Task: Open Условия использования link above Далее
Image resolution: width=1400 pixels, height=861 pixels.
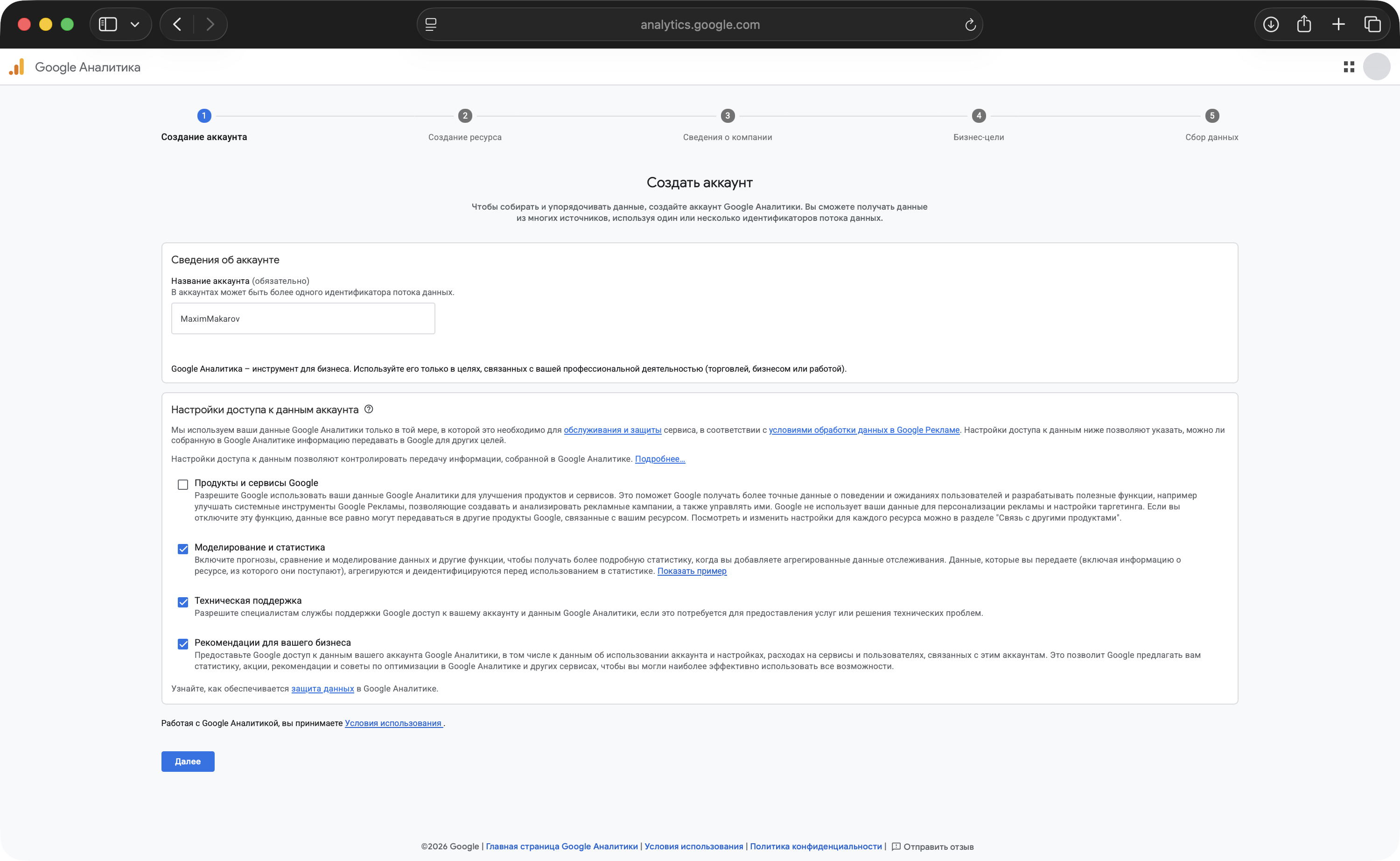Action: [394, 723]
